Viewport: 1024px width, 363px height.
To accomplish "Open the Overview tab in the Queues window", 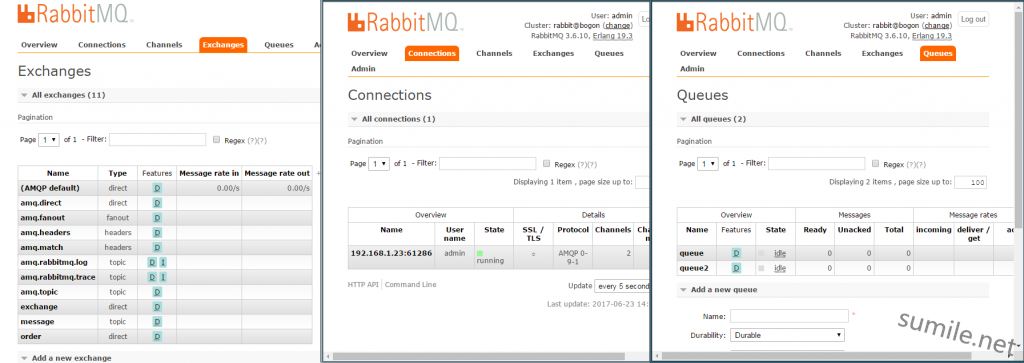I will (698, 54).
